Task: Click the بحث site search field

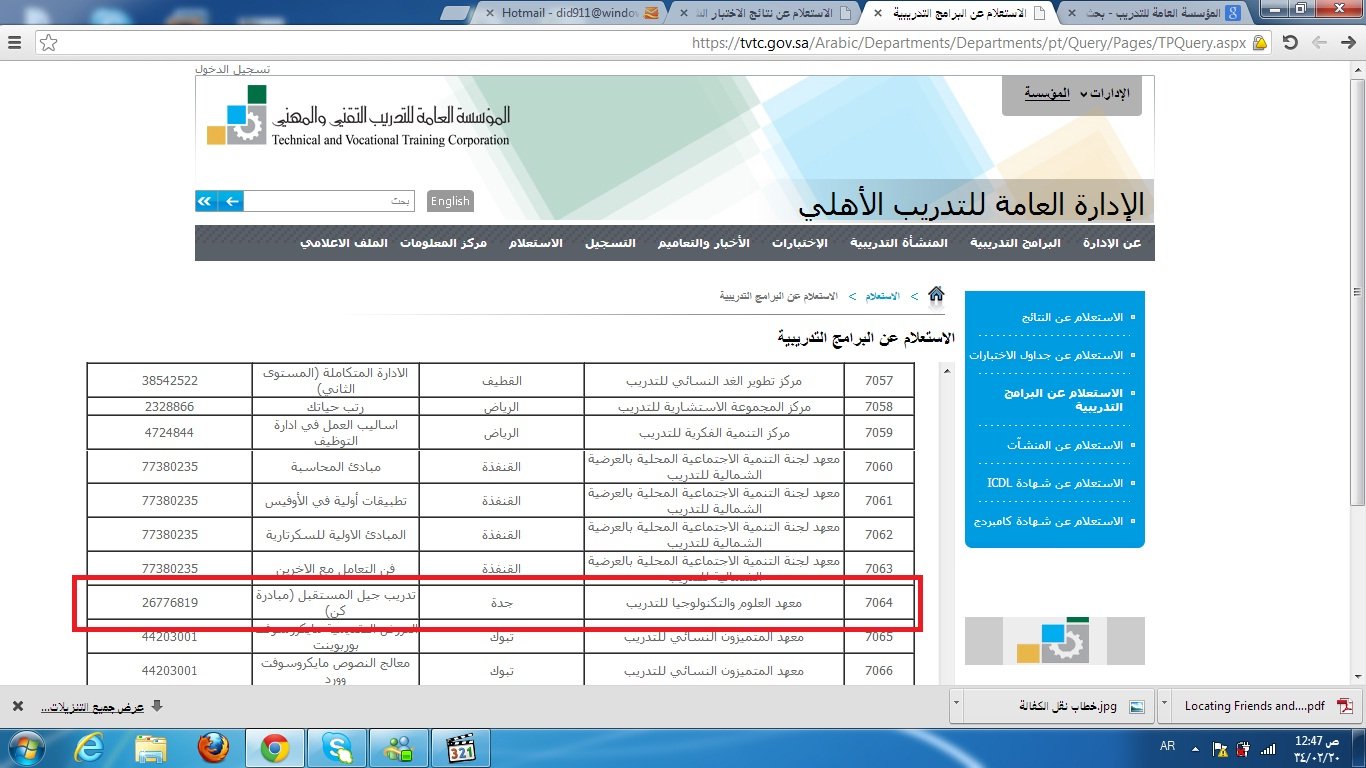Action: [x=330, y=201]
